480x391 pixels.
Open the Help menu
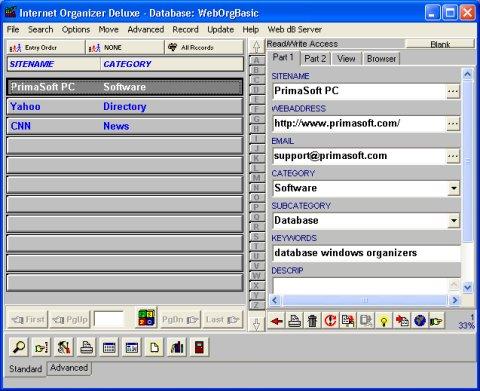pyautogui.click(x=251, y=30)
